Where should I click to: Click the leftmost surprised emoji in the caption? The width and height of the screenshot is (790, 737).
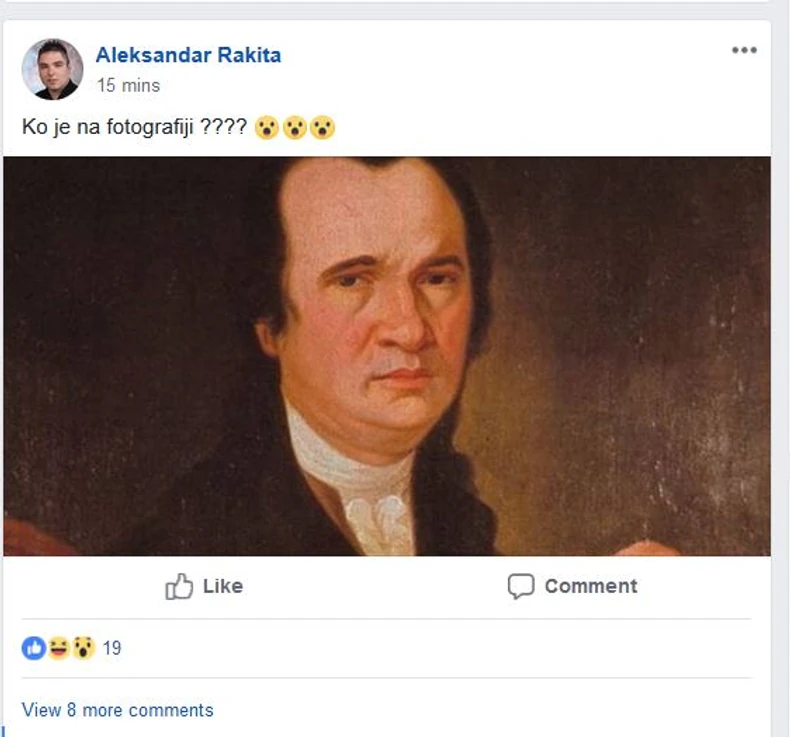[266, 129]
